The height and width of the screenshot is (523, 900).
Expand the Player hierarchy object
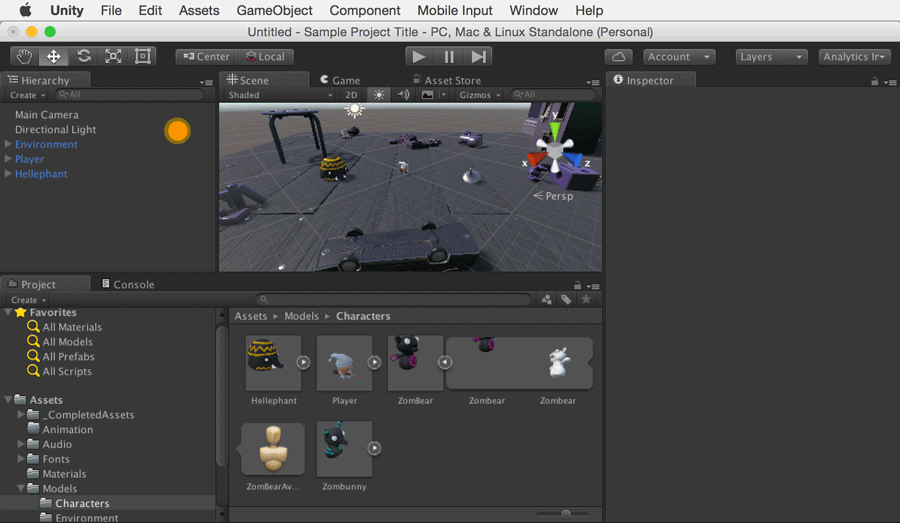point(8,158)
